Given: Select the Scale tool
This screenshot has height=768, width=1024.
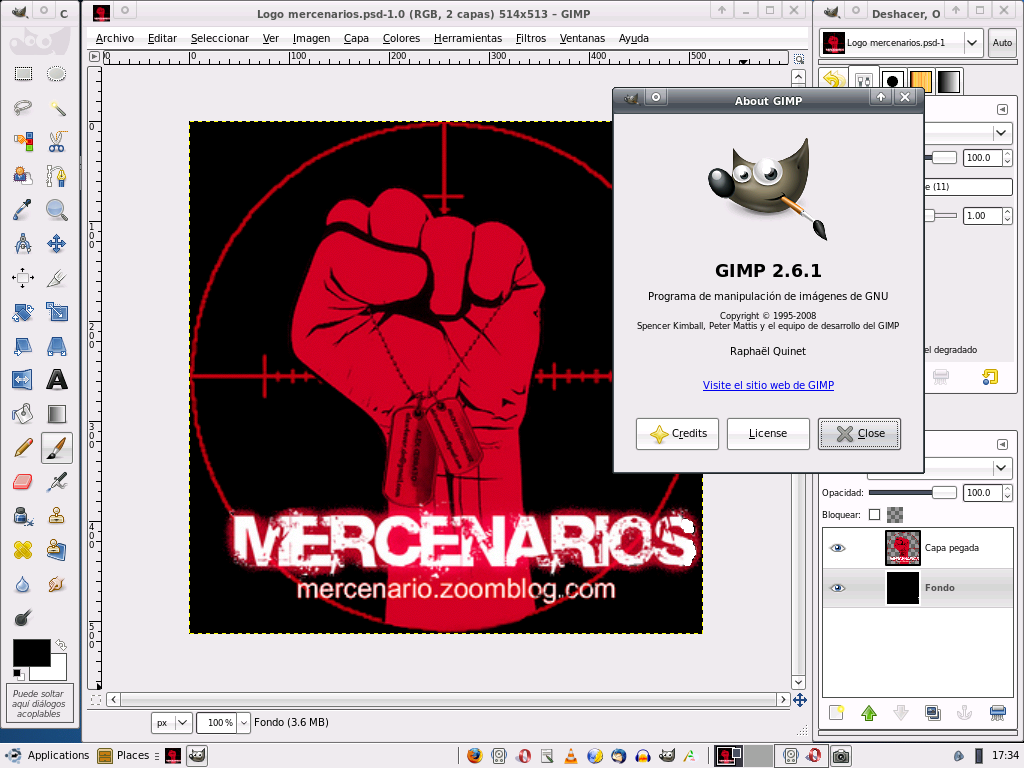Looking at the screenshot, I should tap(57, 312).
